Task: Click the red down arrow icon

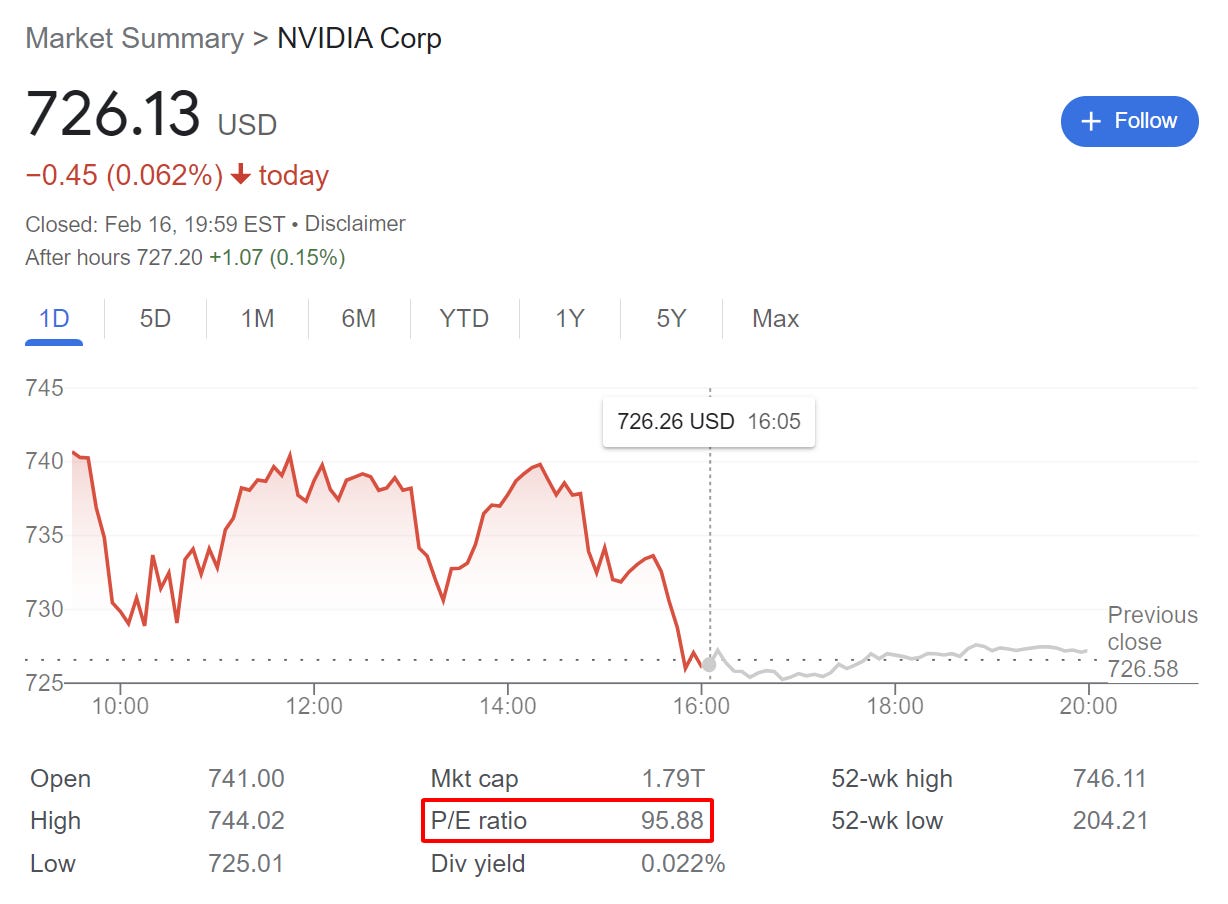Action: pos(240,176)
